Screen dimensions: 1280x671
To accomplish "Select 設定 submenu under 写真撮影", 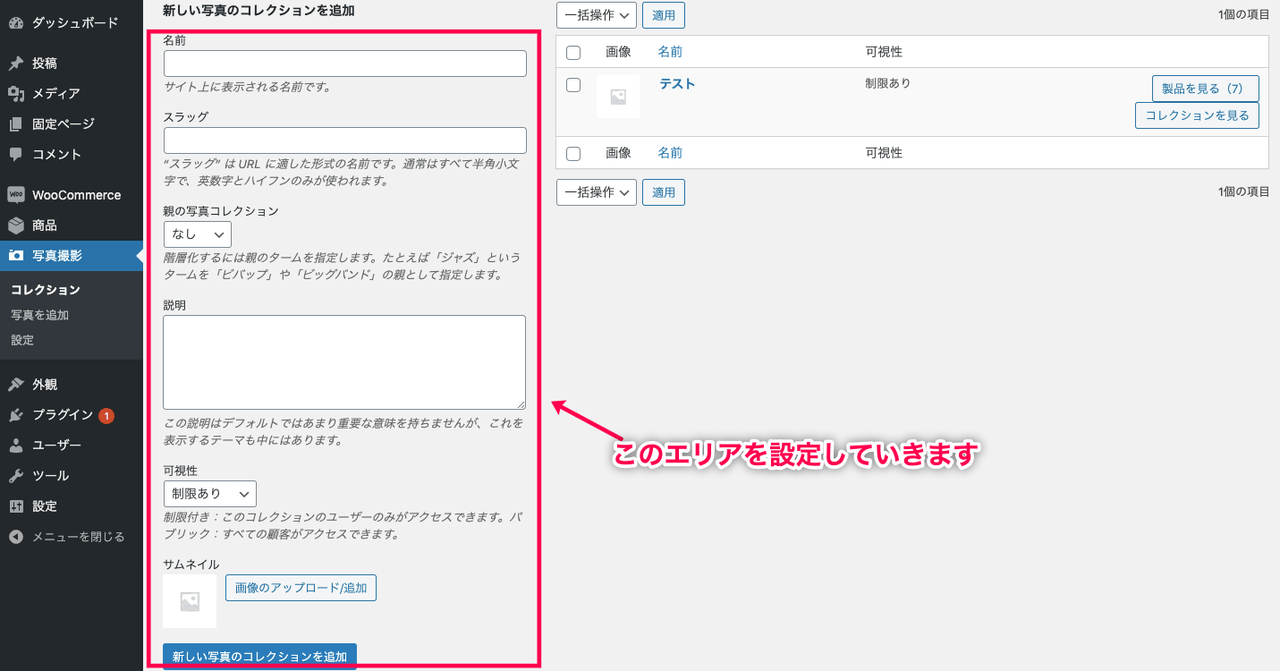I will pos(22,340).
